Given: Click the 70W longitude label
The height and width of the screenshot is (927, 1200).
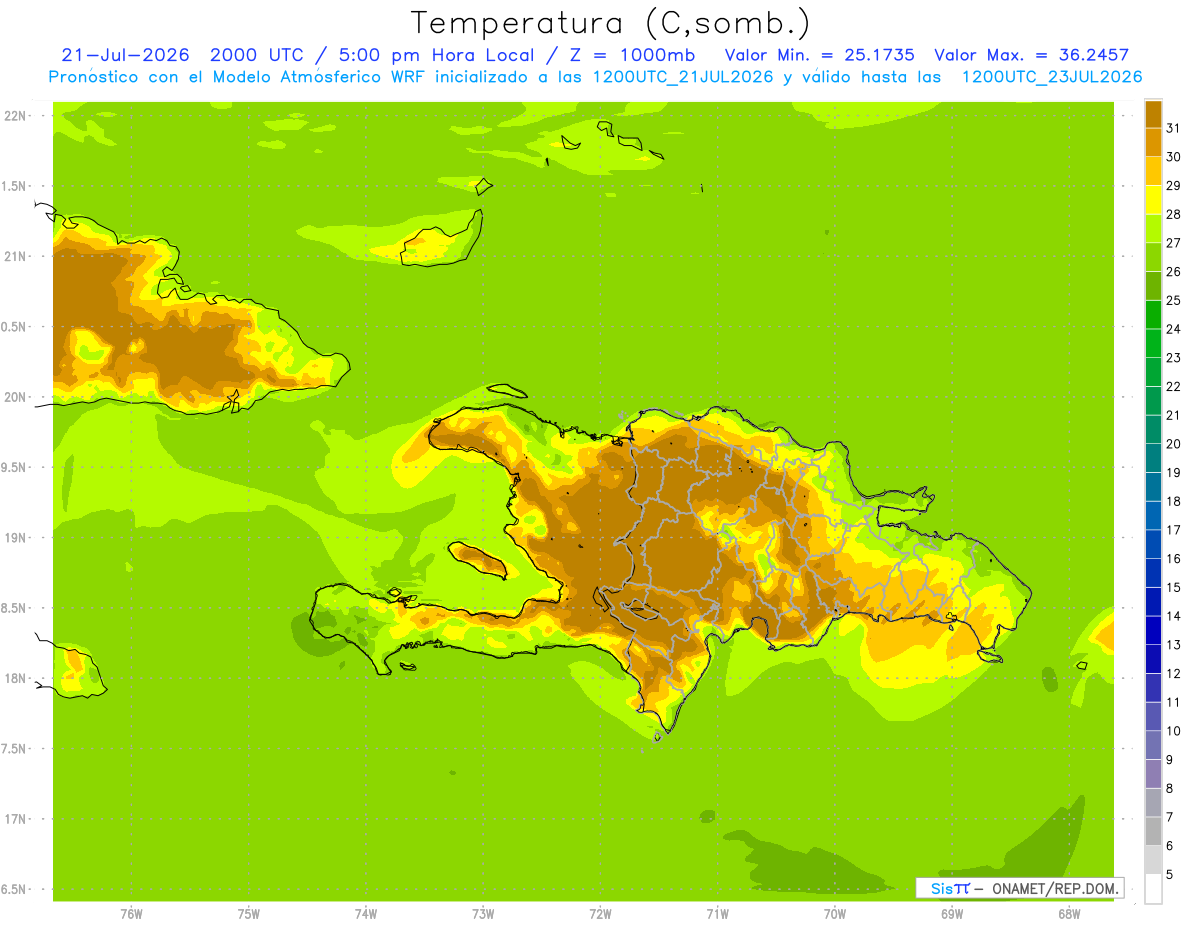Looking at the screenshot, I should (835, 914).
